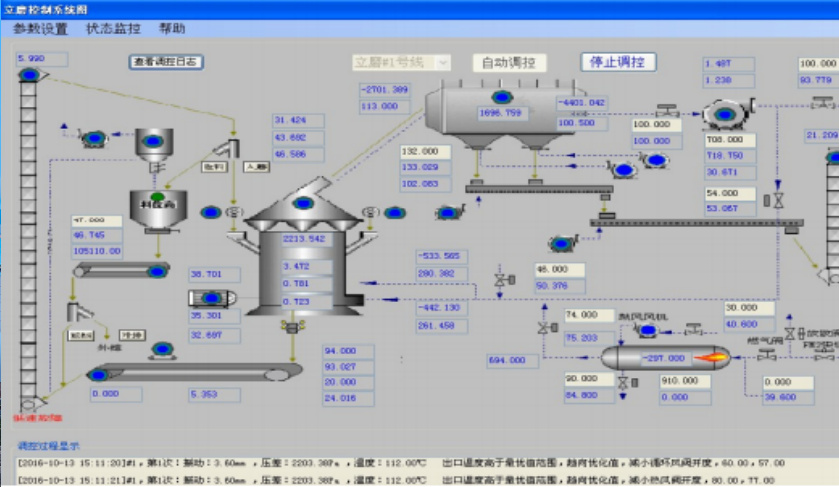Viewport: 839px width, 487px height.
Task: Click the valve icon left of 74.000
Action: pyautogui.click(x=545, y=325)
